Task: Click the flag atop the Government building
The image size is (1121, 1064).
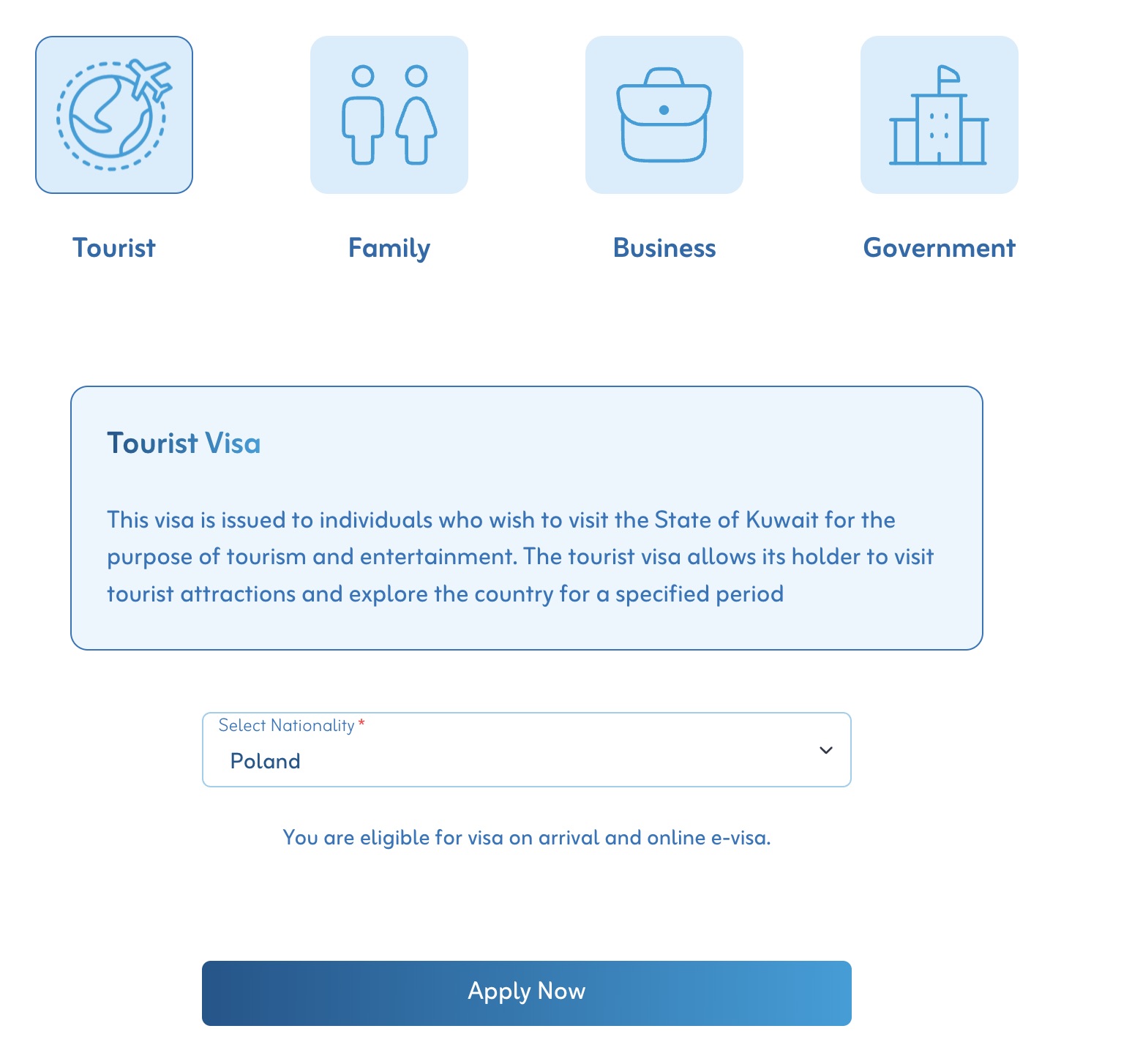Action: pyautogui.click(x=948, y=75)
